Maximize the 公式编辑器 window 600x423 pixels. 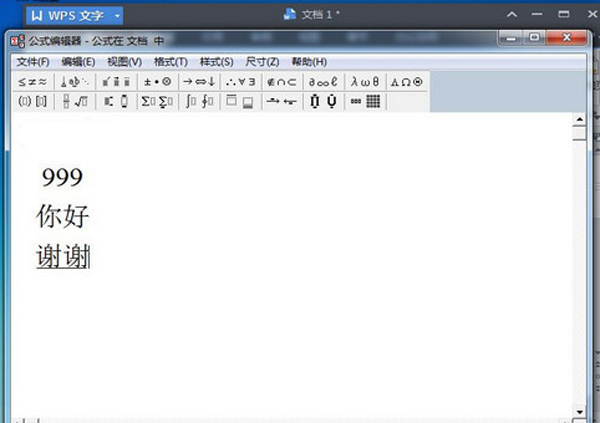pyautogui.click(x=535, y=38)
